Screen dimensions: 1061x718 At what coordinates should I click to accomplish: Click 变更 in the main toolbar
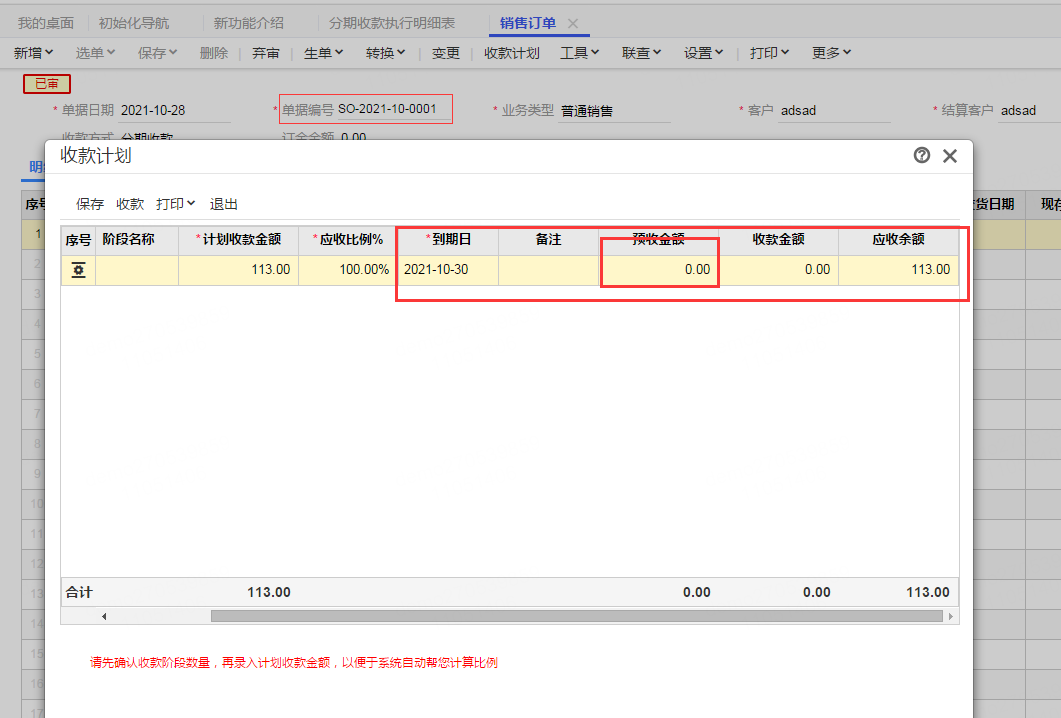tap(446, 53)
